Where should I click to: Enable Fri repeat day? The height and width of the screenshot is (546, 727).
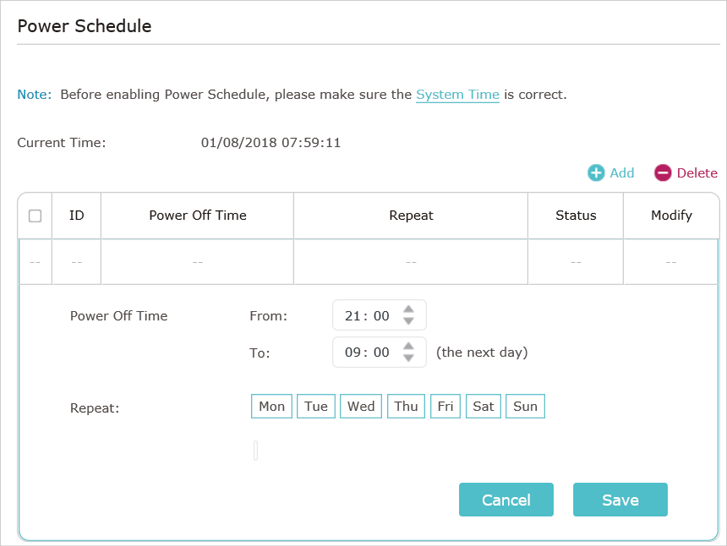pyautogui.click(x=445, y=406)
